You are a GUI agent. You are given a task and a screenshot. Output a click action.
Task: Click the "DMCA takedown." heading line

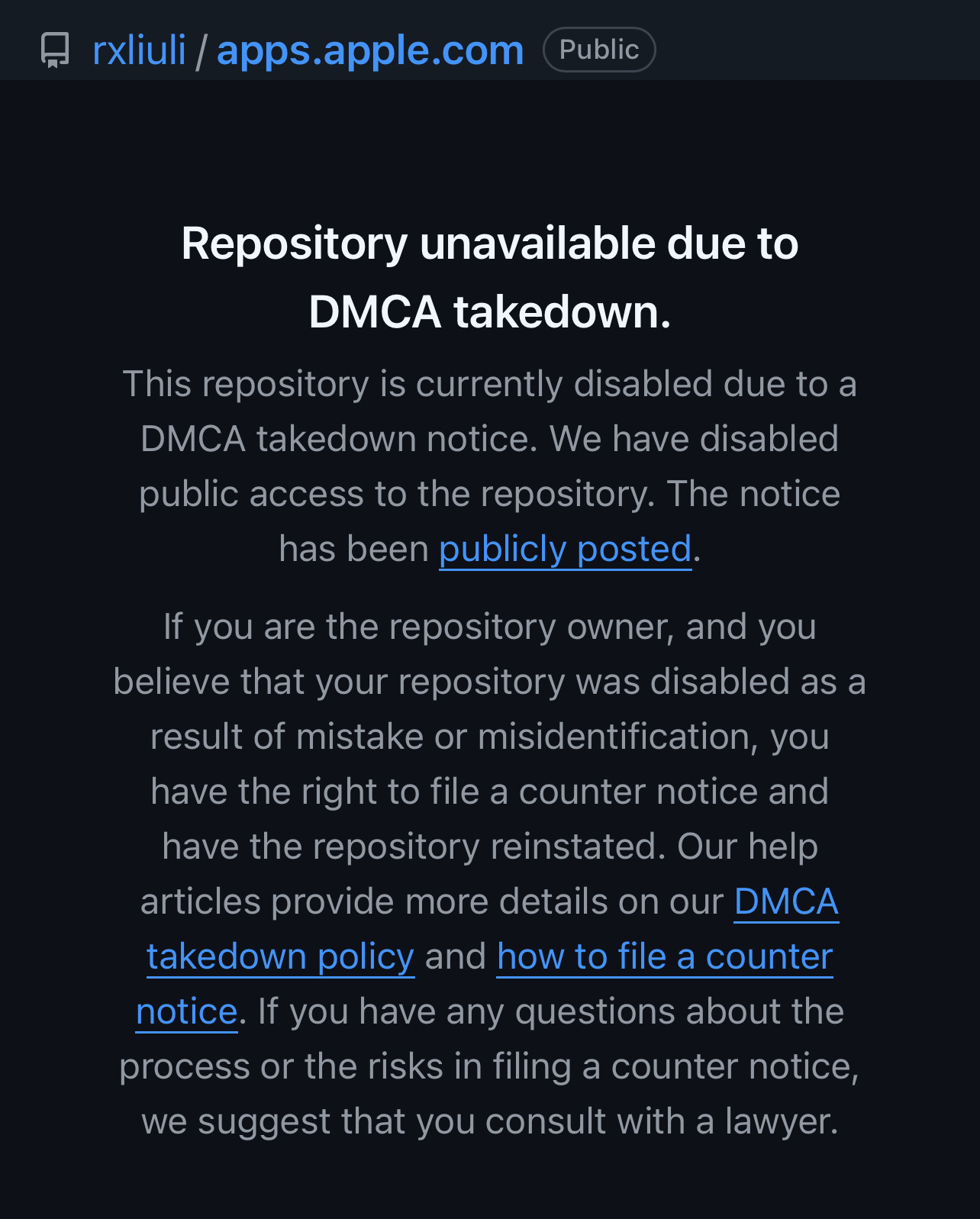[489, 312]
